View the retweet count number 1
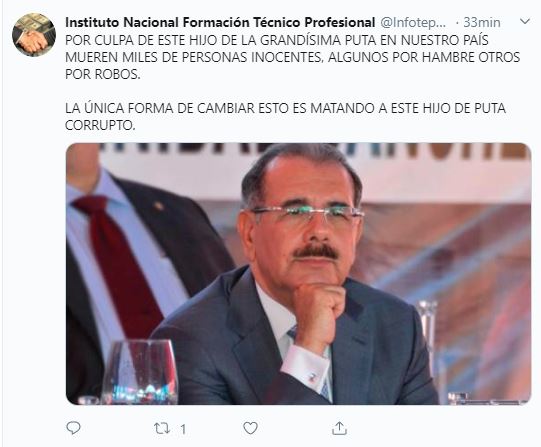541x447 pixels. click(x=183, y=429)
